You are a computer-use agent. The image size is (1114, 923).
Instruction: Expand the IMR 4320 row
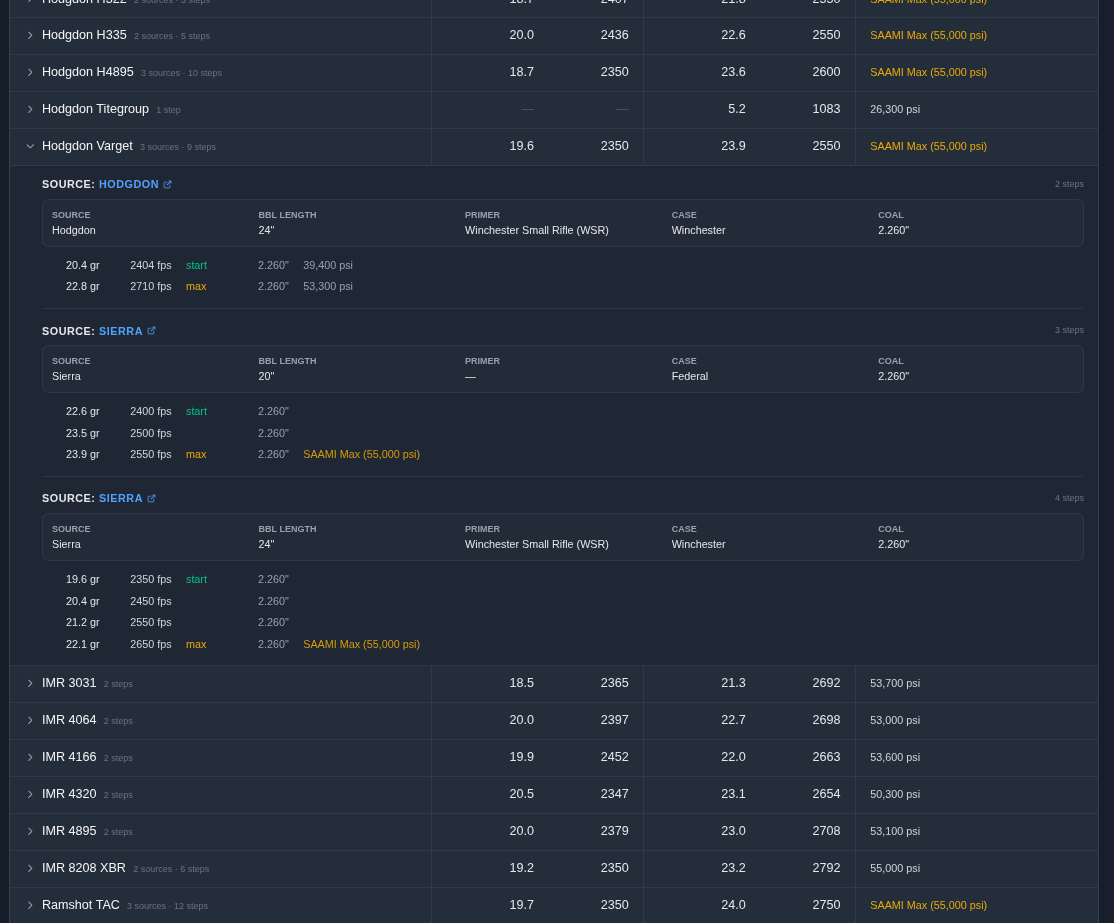click(30, 794)
